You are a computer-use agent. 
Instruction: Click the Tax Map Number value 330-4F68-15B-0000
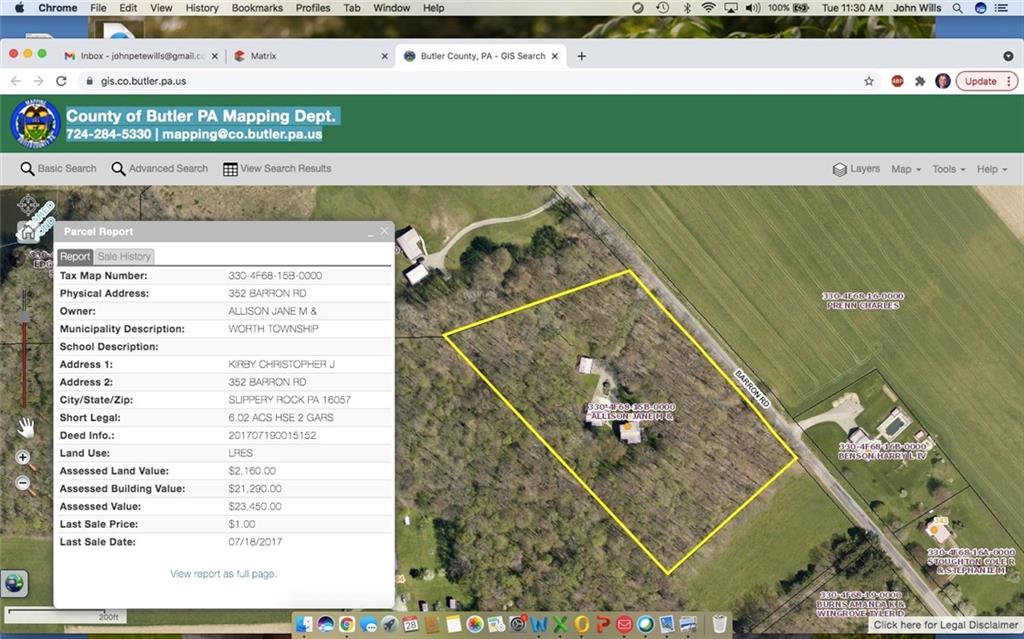pyautogui.click(x=275, y=276)
